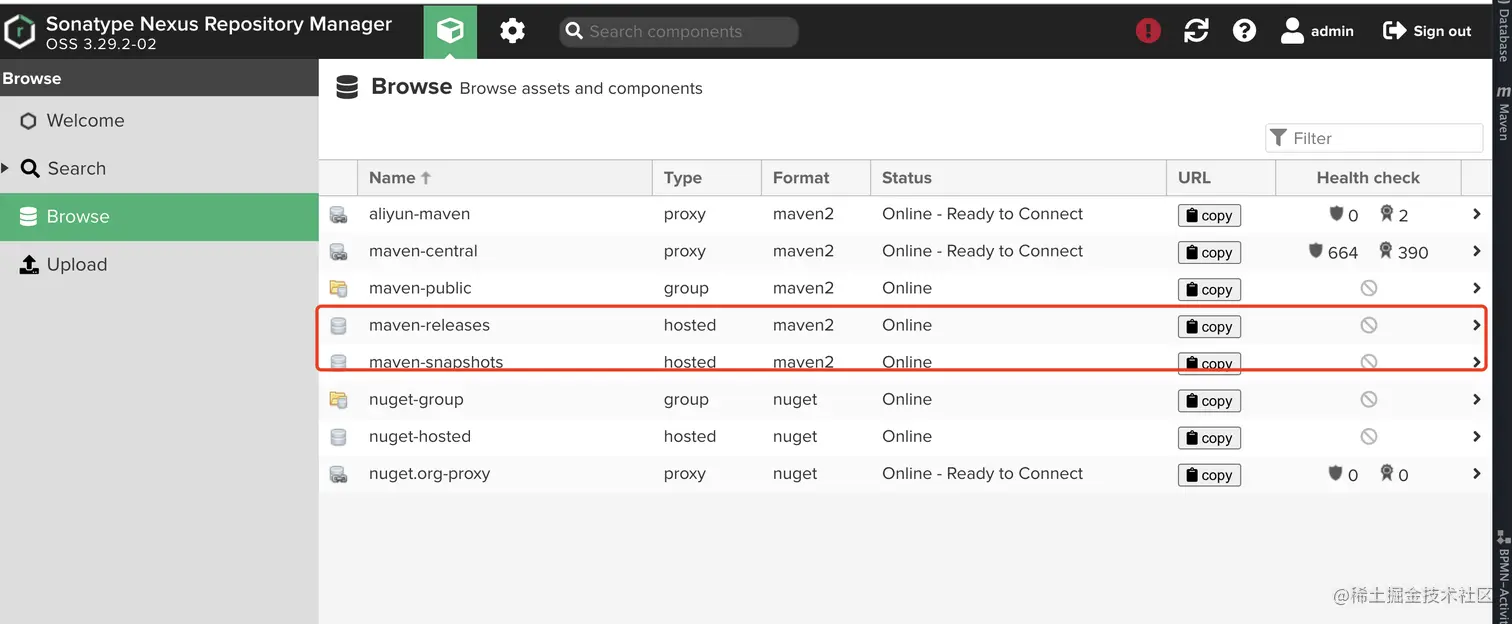
Task: Sort by the Name column header
Action: 504,177
